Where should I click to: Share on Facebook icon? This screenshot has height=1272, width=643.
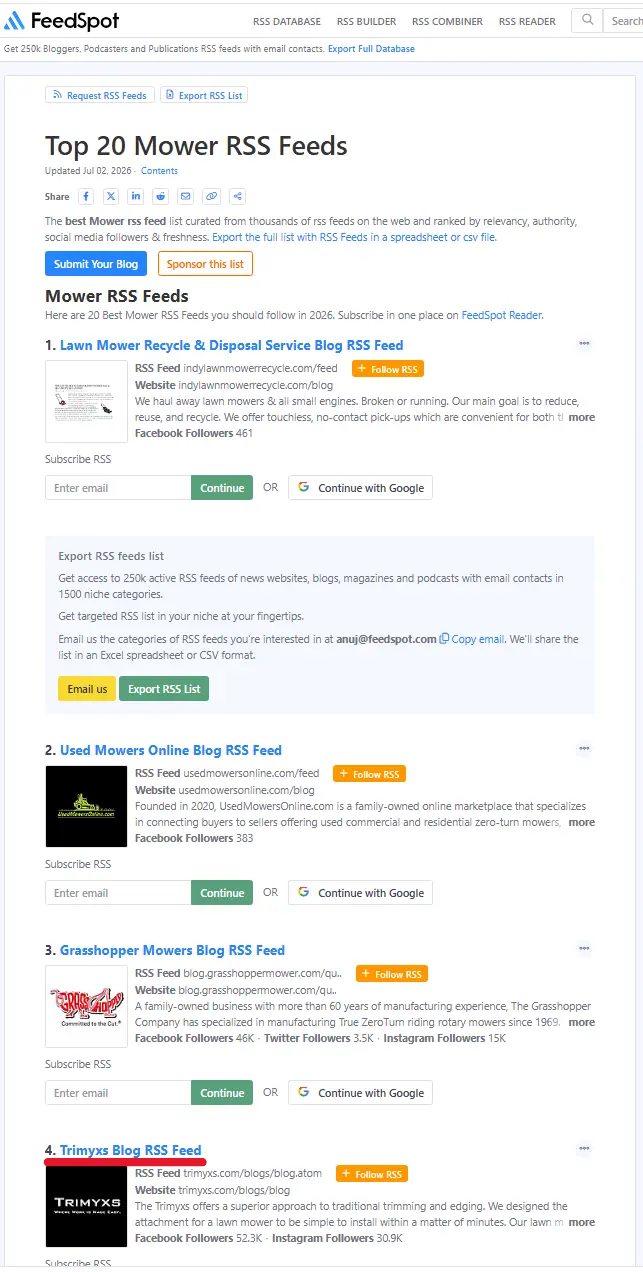(x=86, y=196)
